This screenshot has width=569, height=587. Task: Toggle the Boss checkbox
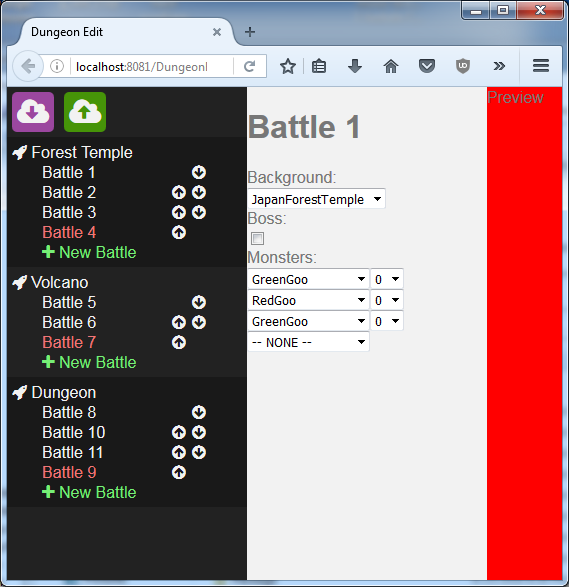[x=258, y=238]
